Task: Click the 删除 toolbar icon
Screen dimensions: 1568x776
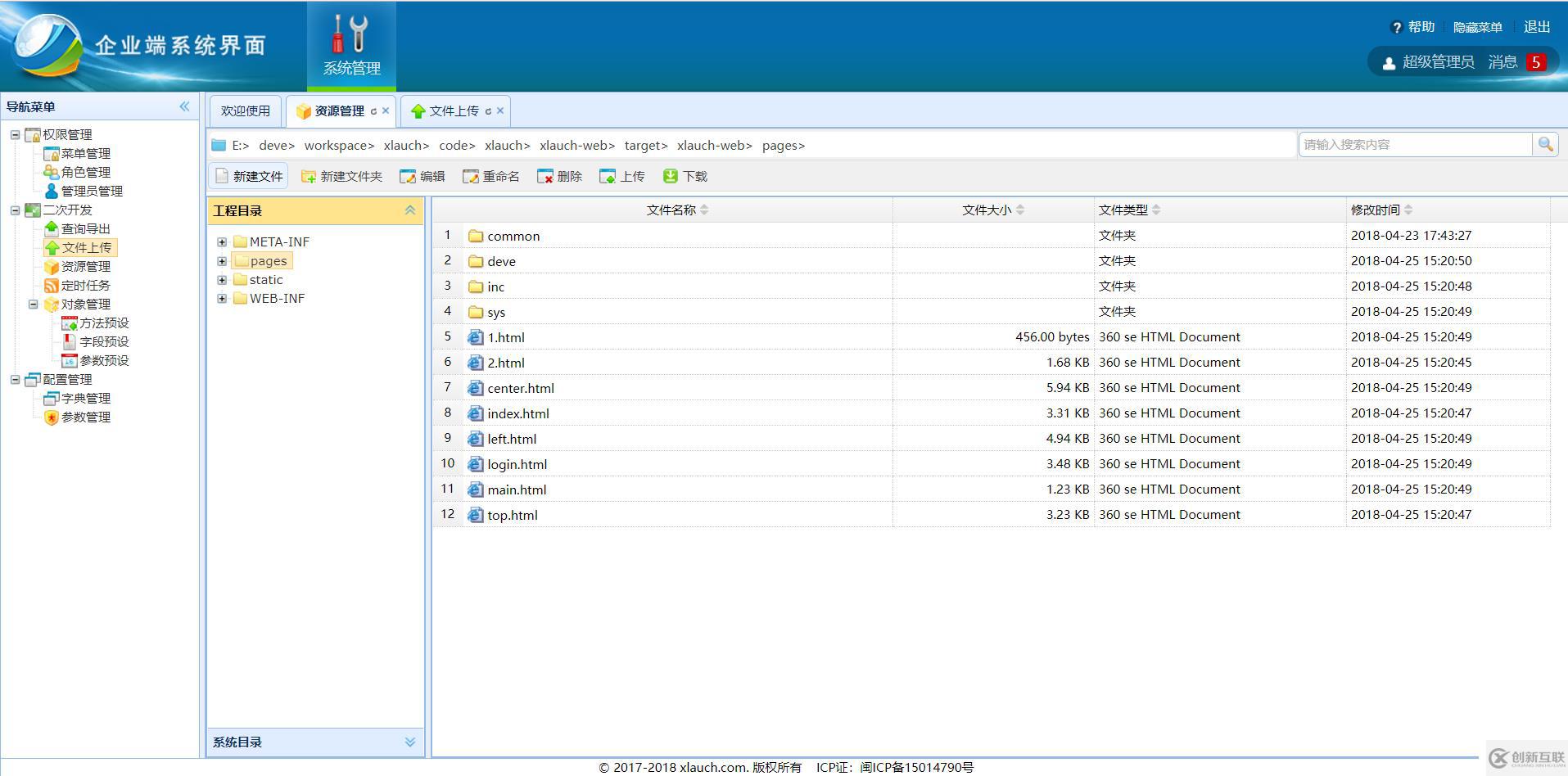Action: click(x=545, y=175)
